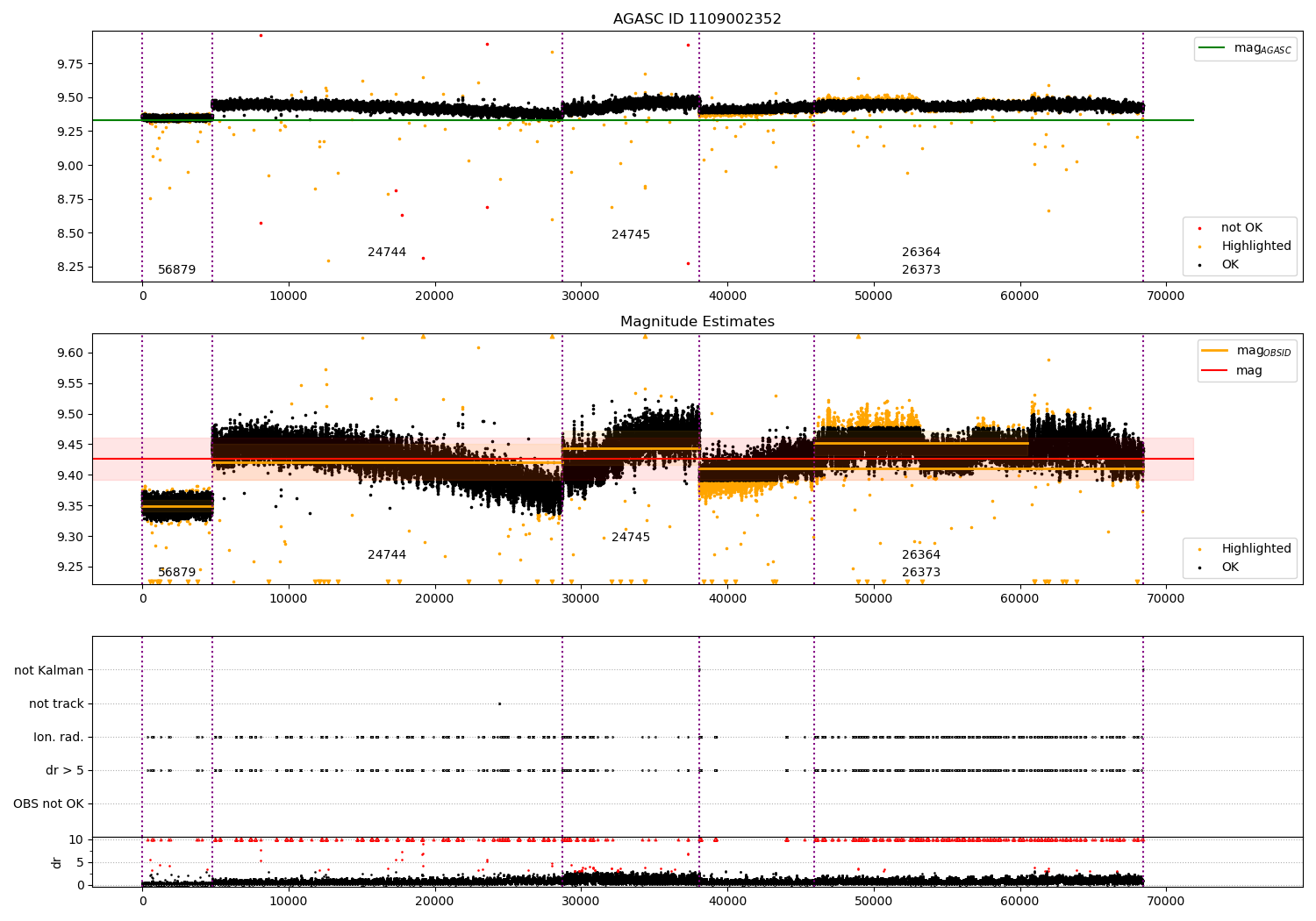Click the 50000 x-tick under bottom plot

(874, 901)
